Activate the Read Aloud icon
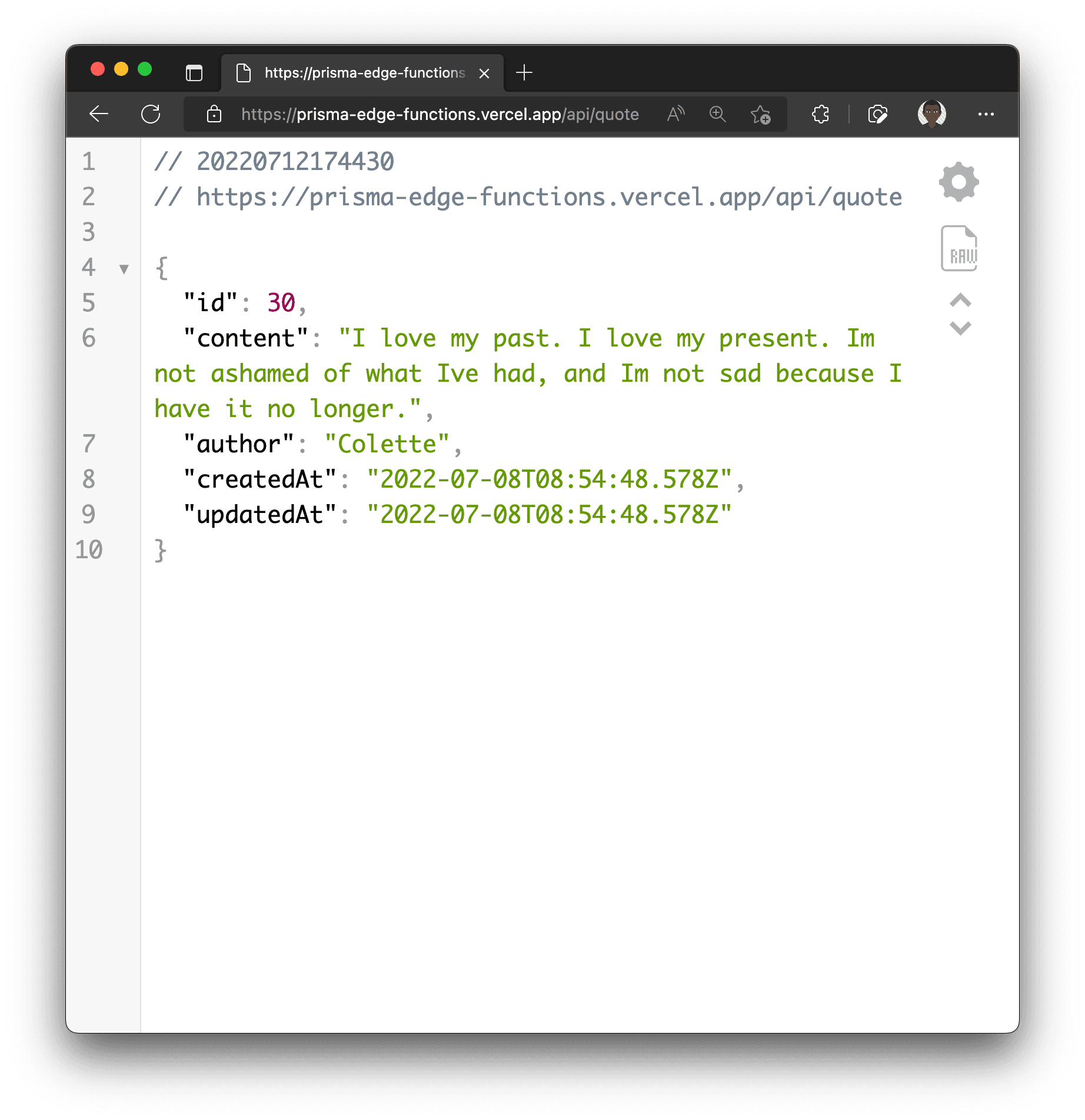The height and width of the screenshot is (1120, 1085). coord(675,114)
